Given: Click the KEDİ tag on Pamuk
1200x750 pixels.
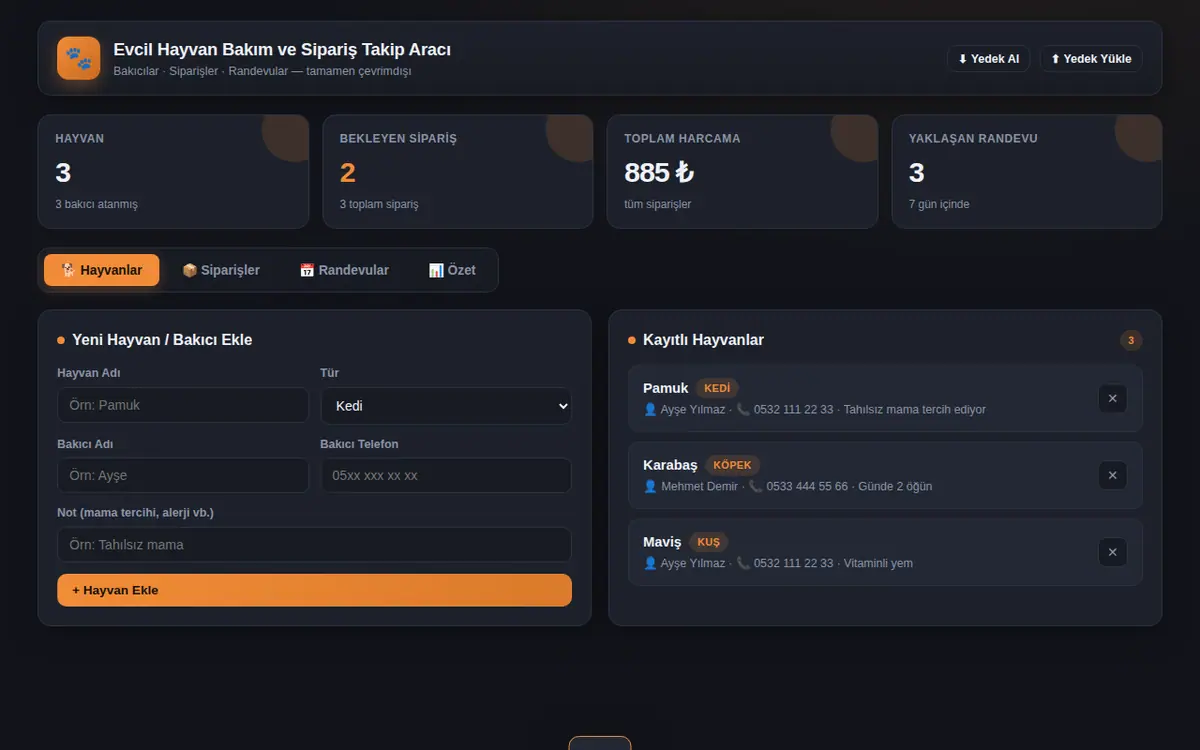Looking at the screenshot, I should (x=717, y=388).
